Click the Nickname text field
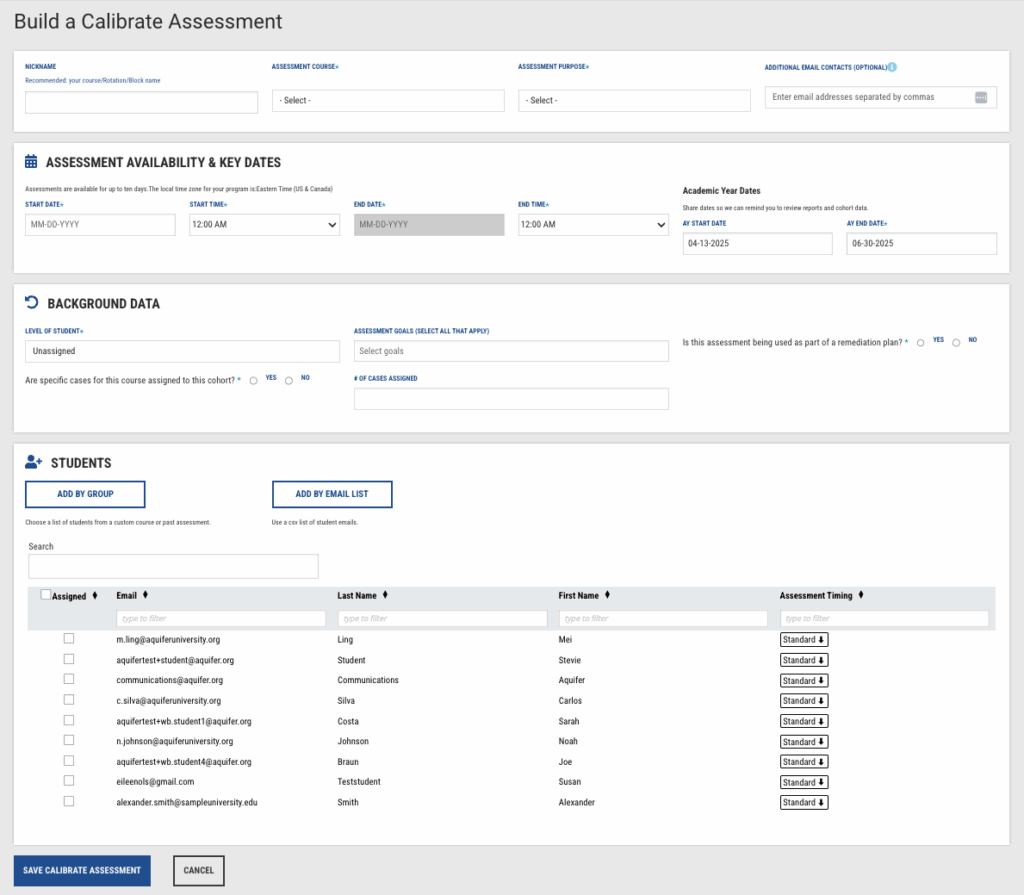This screenshot has height=895, width=1024. 141,102
